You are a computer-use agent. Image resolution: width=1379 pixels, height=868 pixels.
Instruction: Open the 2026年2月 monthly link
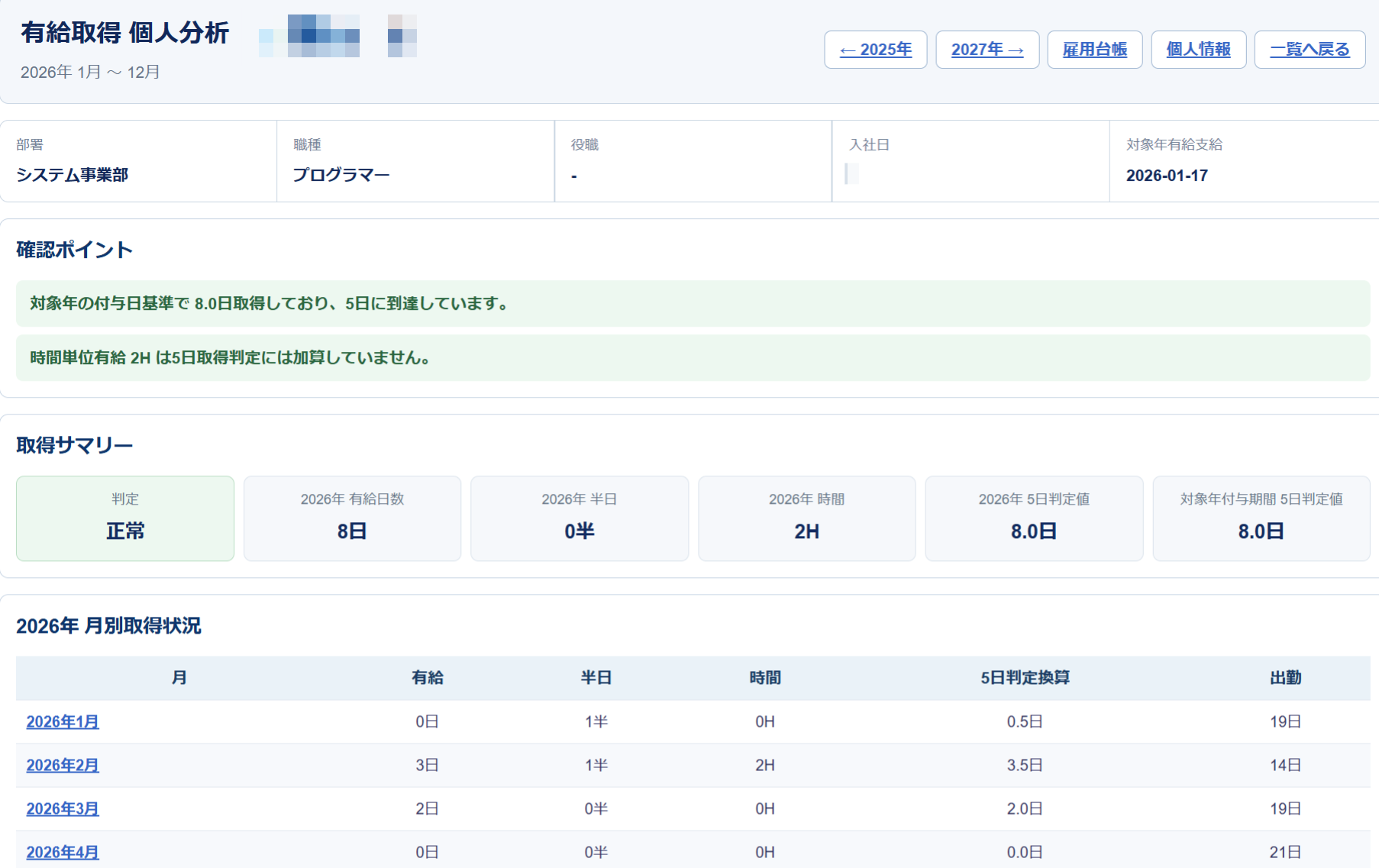[63, 765]
